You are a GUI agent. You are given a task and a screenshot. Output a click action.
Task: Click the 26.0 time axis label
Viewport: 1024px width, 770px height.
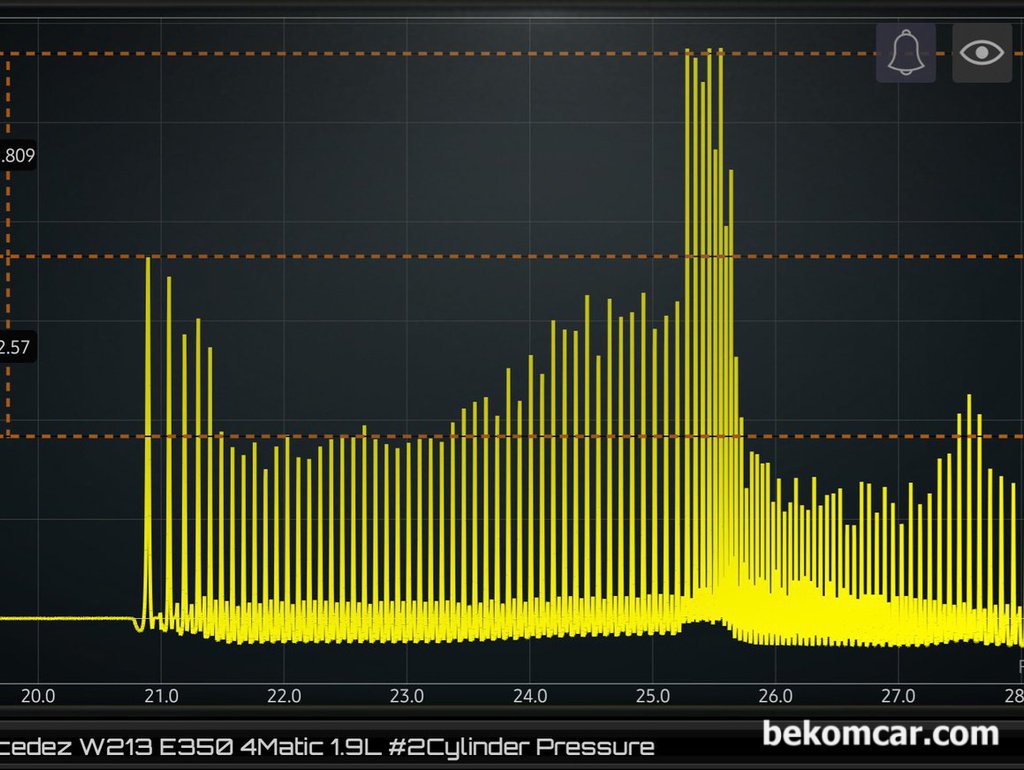click(776, 696)
